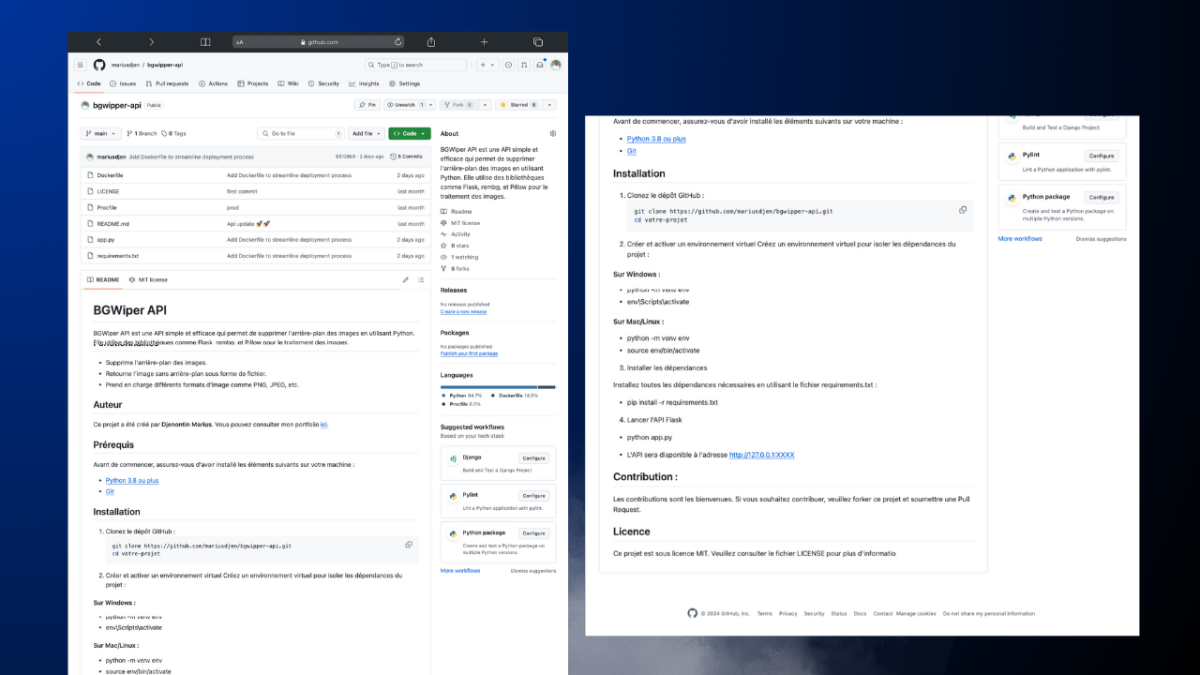The image size is (1200, 675).
Task: Click the Create a new release link
Action: click(x=462, y=312)
